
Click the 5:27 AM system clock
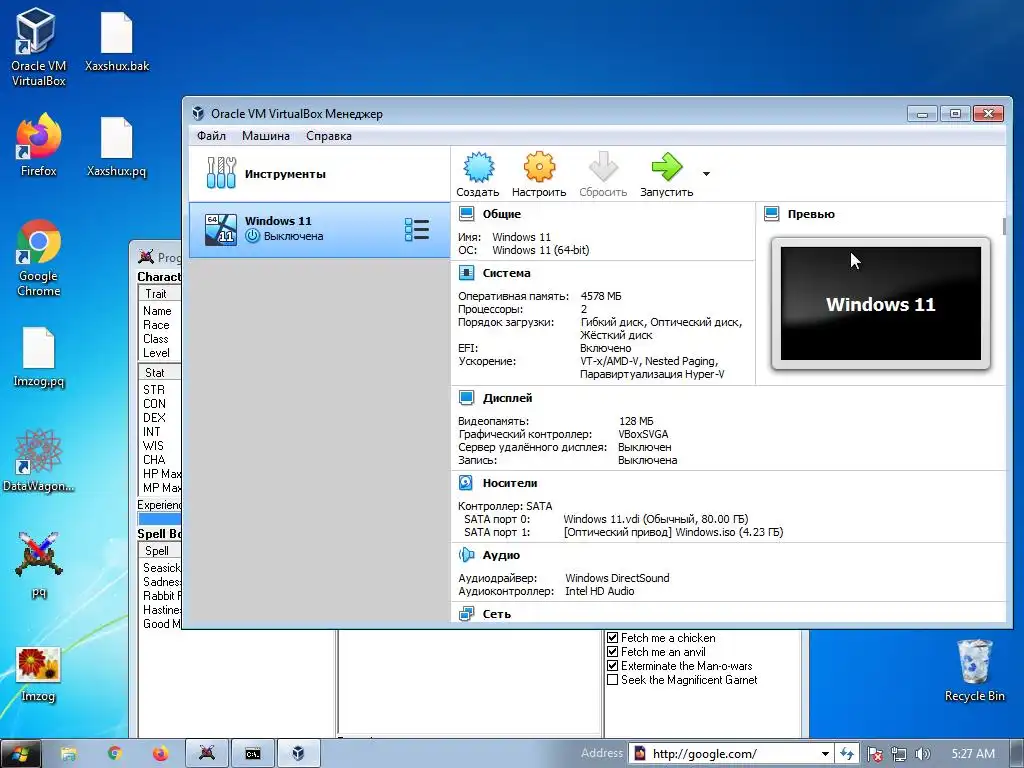(973, 754)
